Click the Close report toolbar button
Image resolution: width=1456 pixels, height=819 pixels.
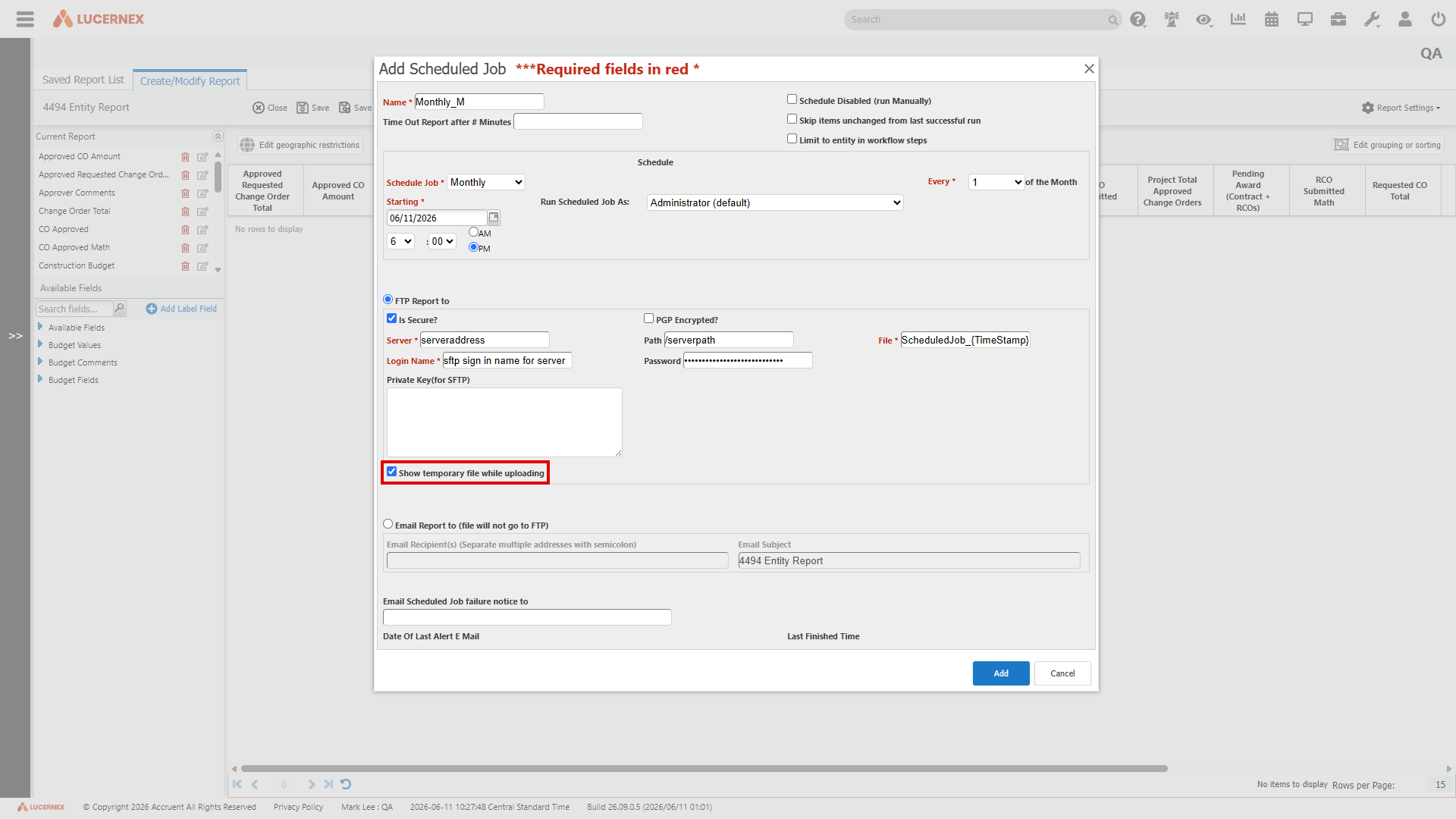click(x=270, y=108)
